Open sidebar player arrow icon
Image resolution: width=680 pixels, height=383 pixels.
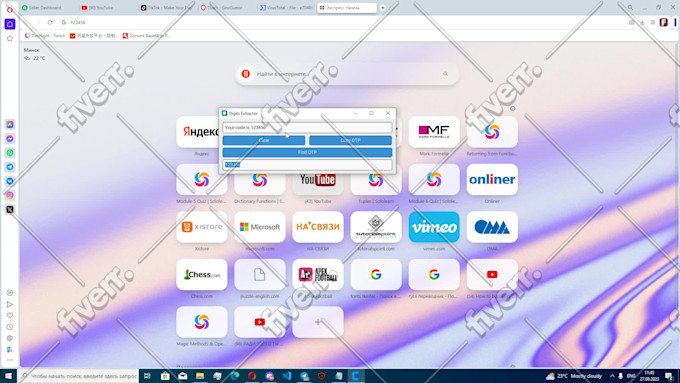10,304
